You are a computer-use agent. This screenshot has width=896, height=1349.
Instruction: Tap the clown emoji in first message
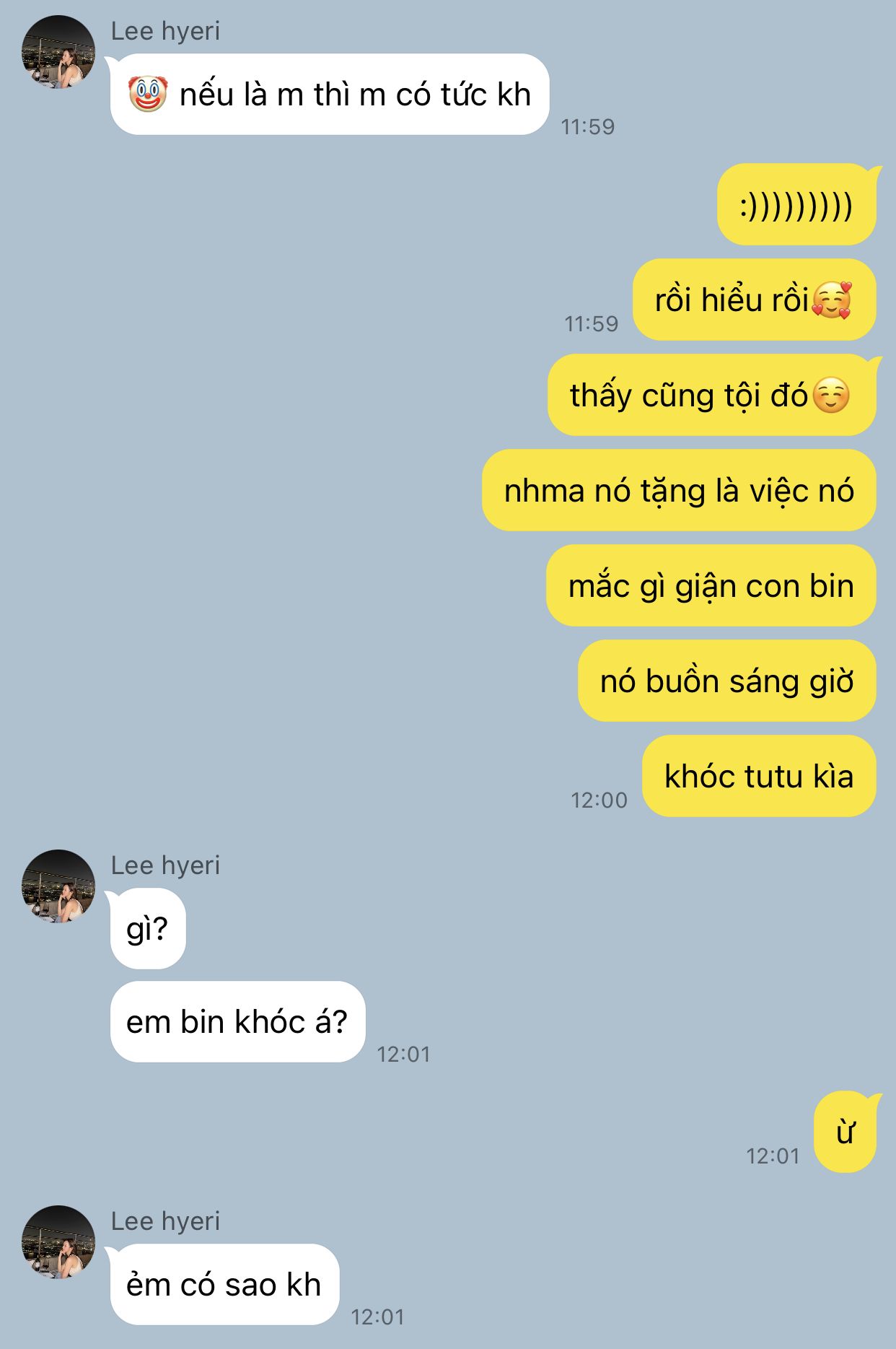pyautogui.click(x=148, y=95)
